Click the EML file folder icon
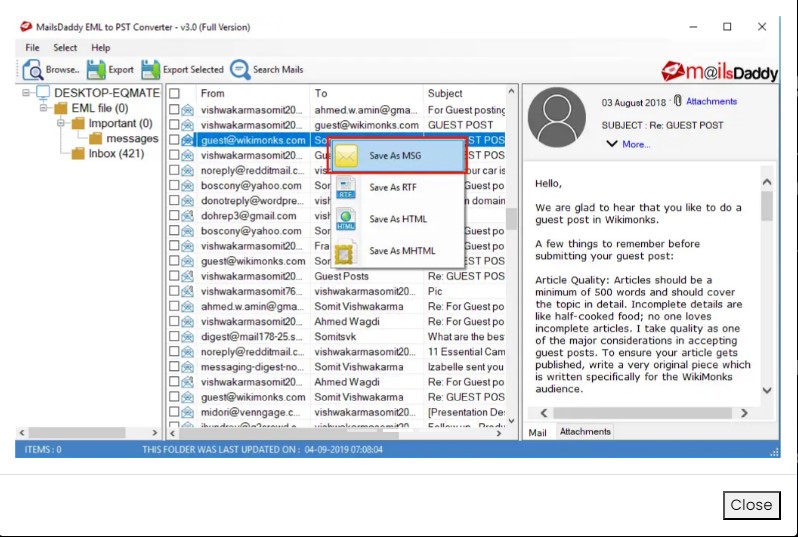The height and width of the screenshot is (537, 798). [x=61, y=108]
